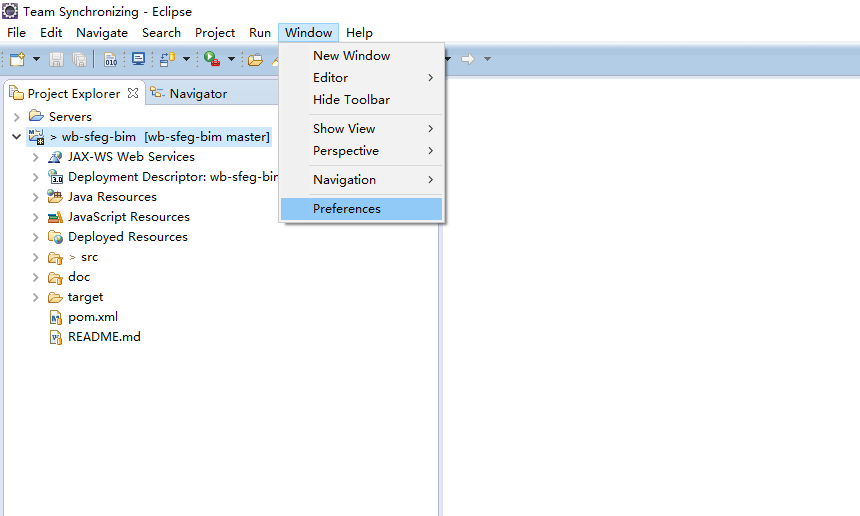860x516 pixels.
Task: Expand the src folder node
Action: pyautogui.click(x=36, y=257)
